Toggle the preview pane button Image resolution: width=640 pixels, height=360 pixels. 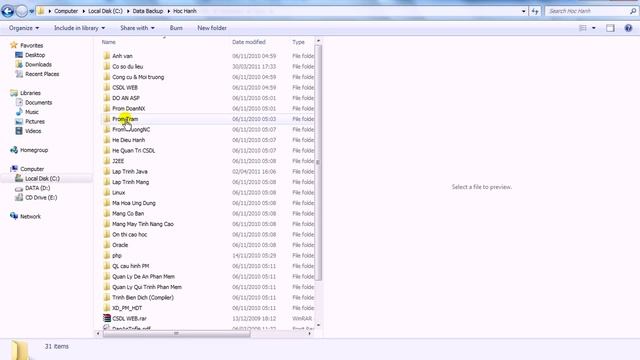tap(610, 28)
